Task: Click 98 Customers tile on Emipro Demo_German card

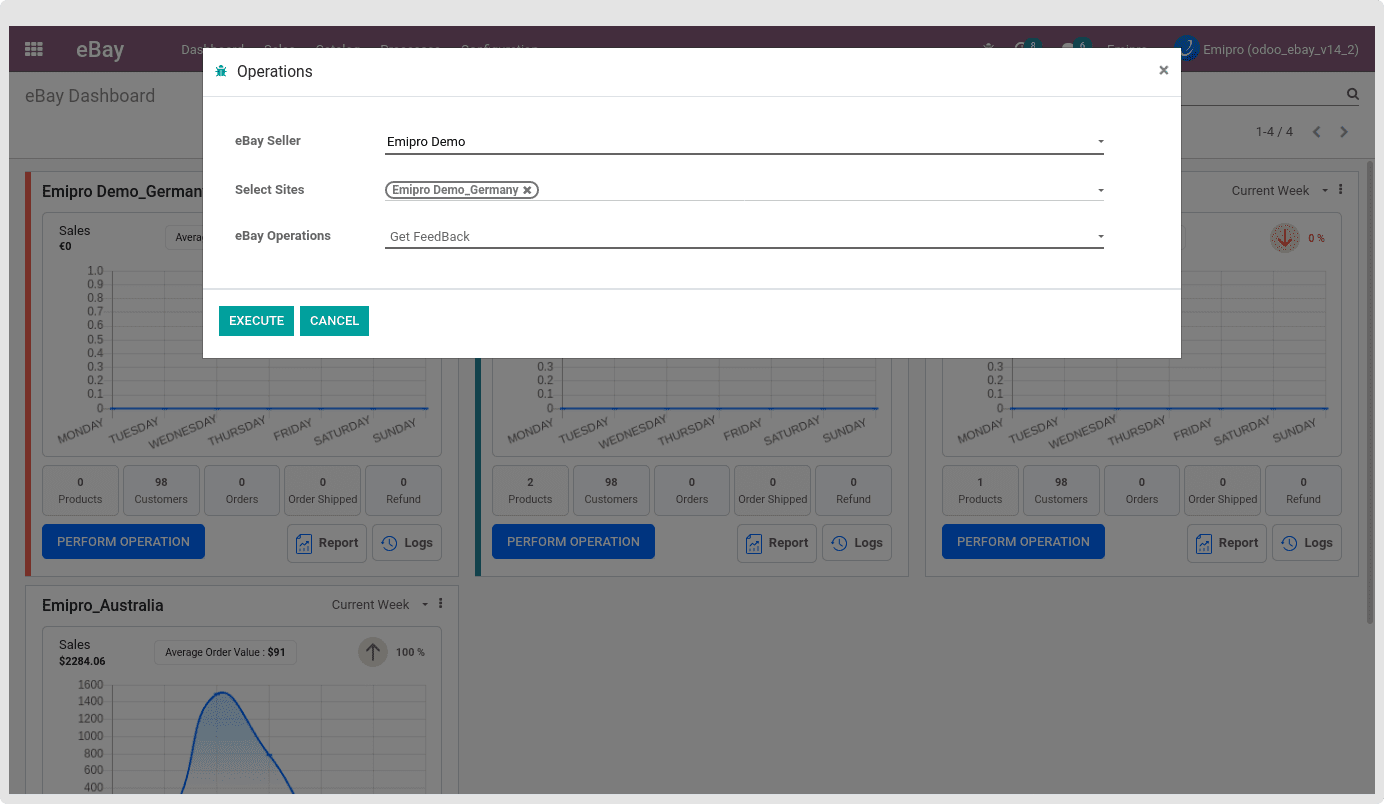Action: (x=161, y=490)
